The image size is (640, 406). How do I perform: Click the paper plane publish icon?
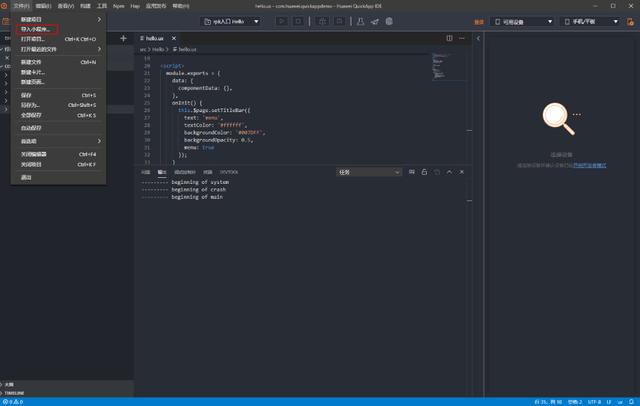coord(375,21)
